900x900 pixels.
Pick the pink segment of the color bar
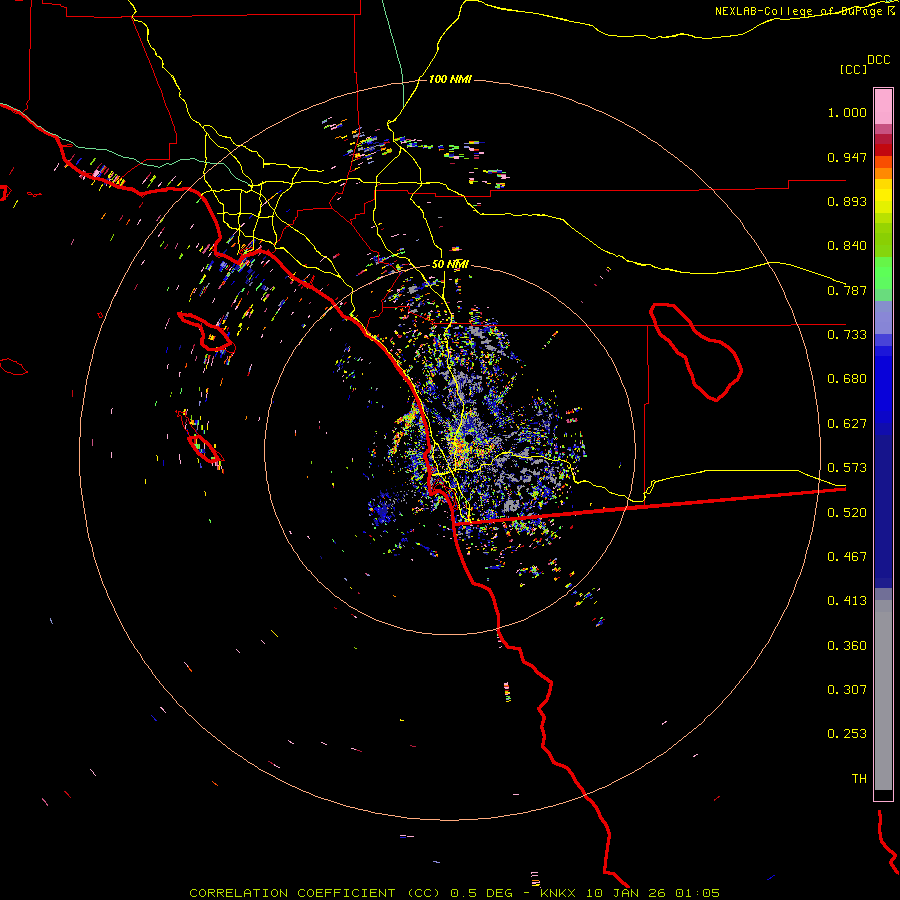pyautogui.click(x=883, y=107)
